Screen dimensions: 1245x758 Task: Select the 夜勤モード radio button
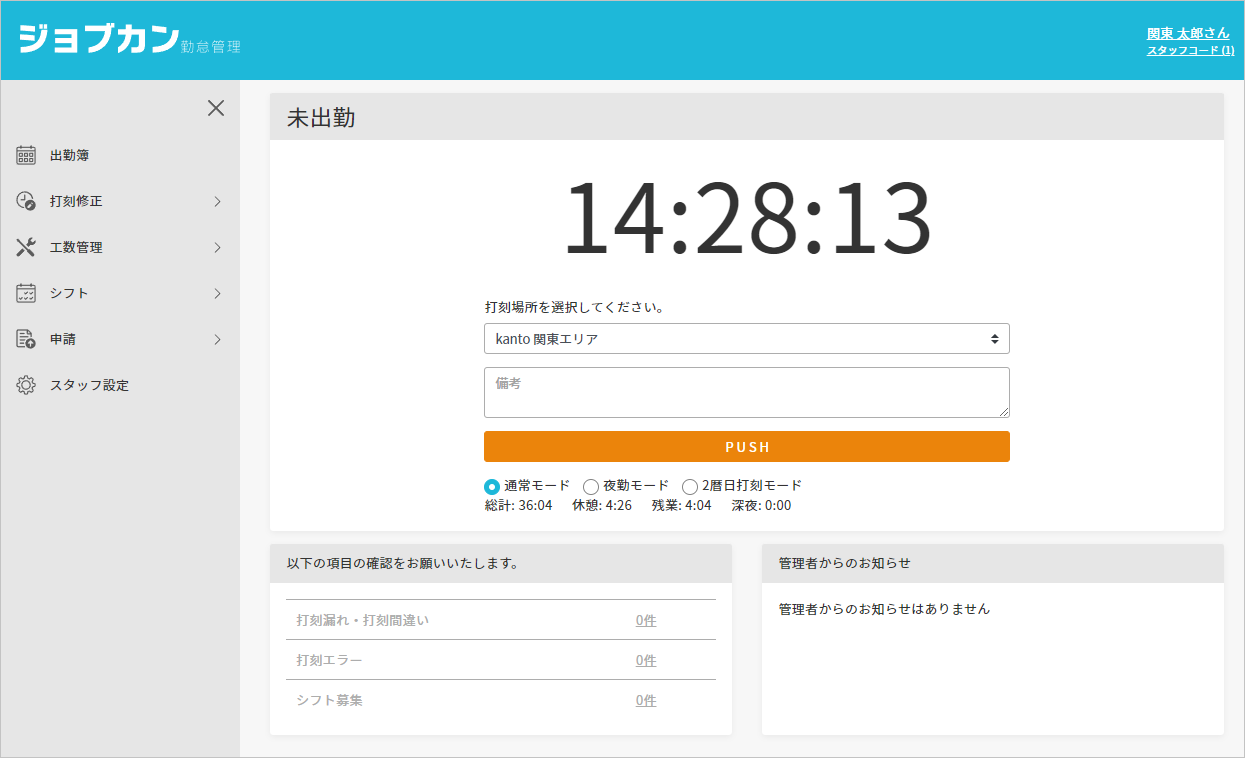point(591,486)
